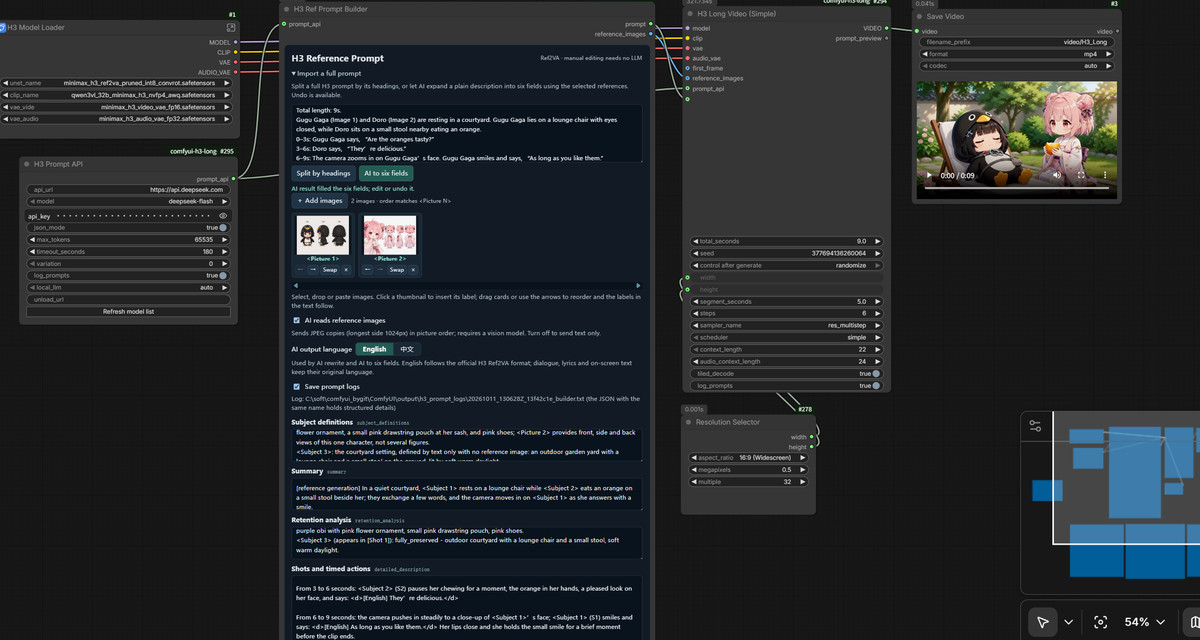The height and width of the screenshot is (640, 1200).
Task: Open the video player more-options menu
Action: [1105, 176]
